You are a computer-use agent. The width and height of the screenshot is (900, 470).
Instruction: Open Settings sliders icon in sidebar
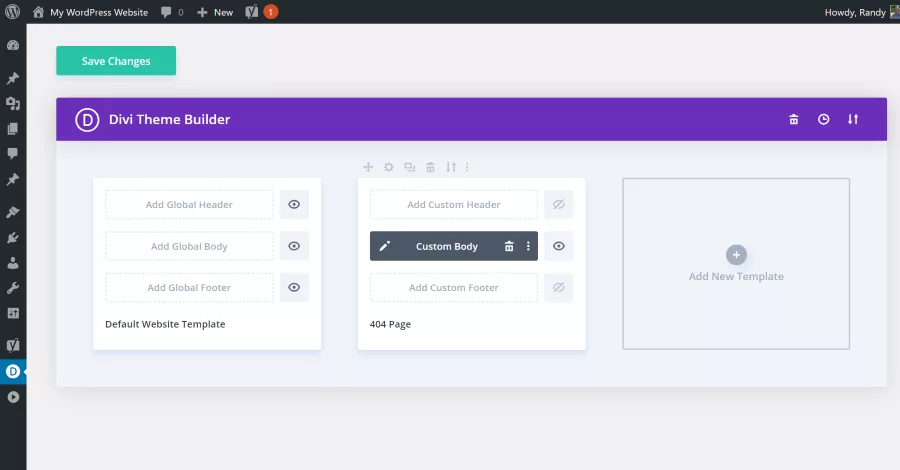click(13, 313)
